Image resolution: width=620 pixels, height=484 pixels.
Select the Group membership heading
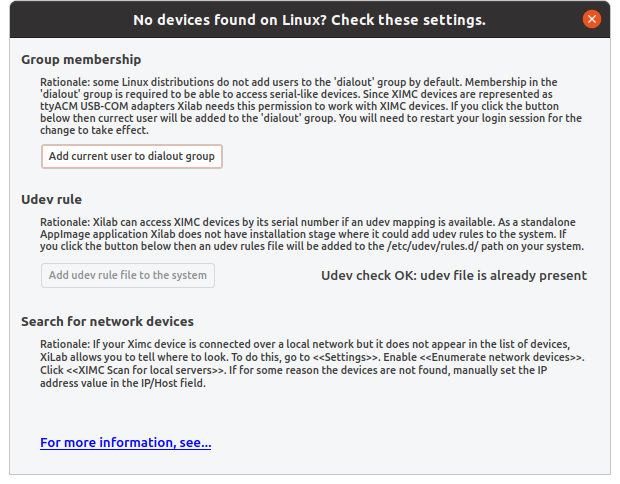[x=81, y=59]
